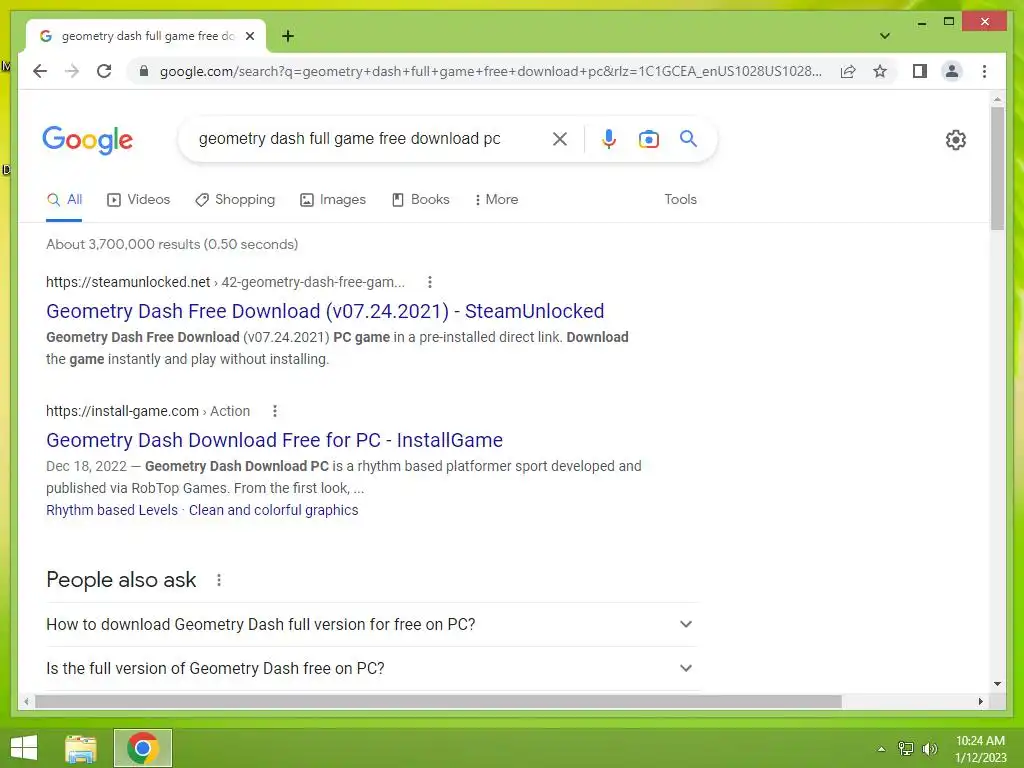This screenshot has height=768, width=1024.
Task: Open File Explorer from taskbar
Action: click(x=81, y=748)
